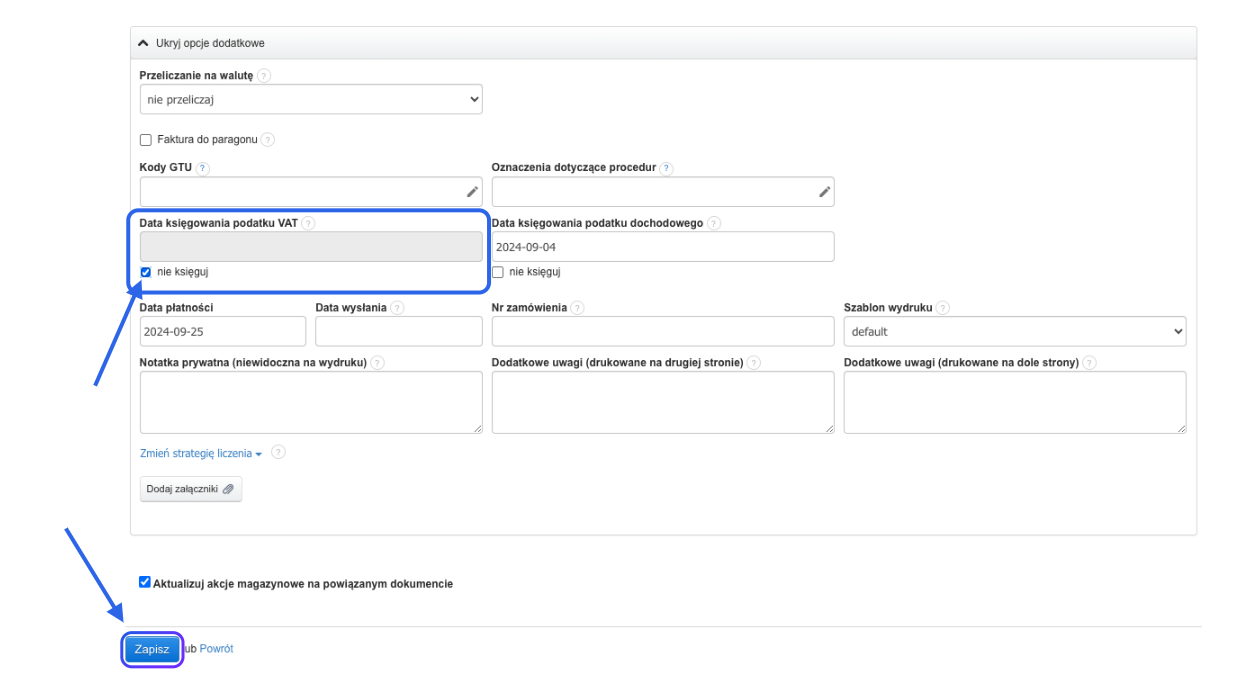Open Szablon wydruku default dropdown

1014,331
